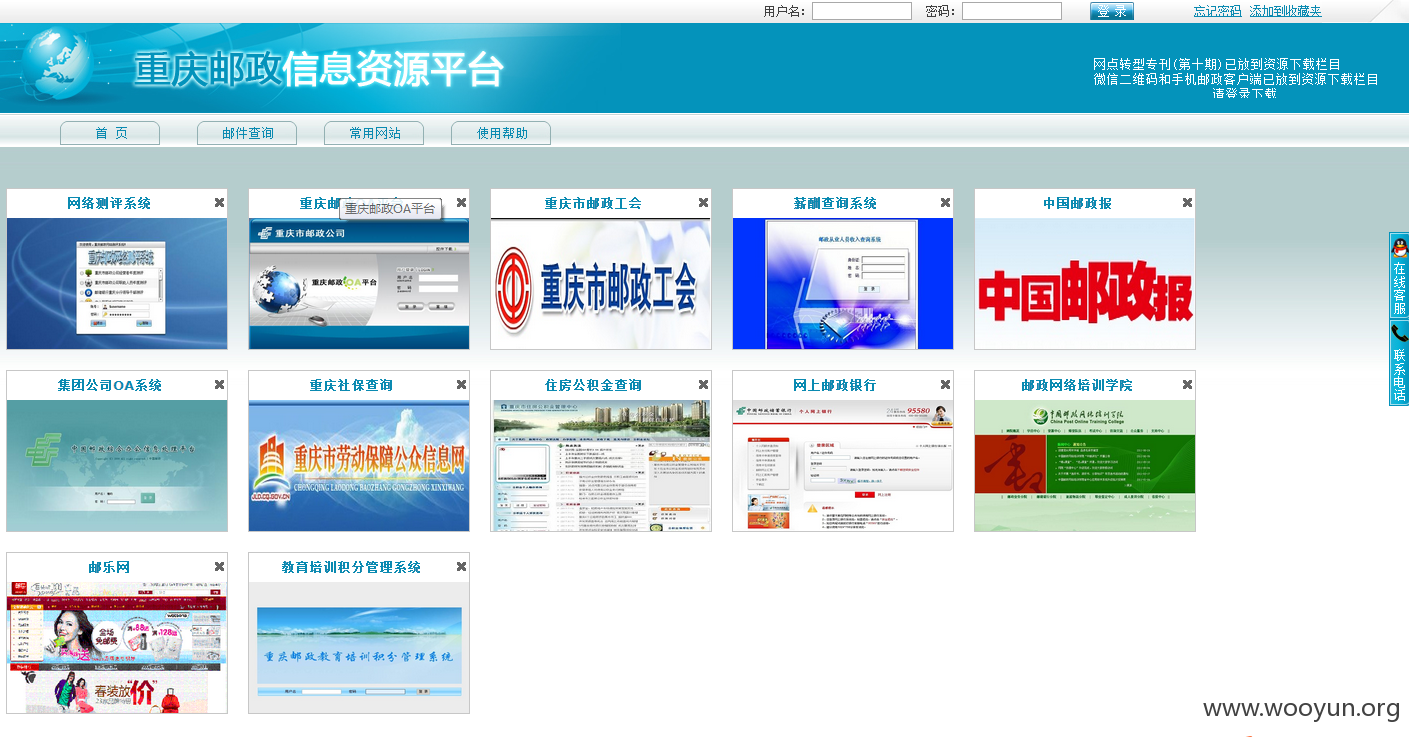Switch to the 邮件查询 tab
Screen dimensions: 1409x737
coord(247,133)
